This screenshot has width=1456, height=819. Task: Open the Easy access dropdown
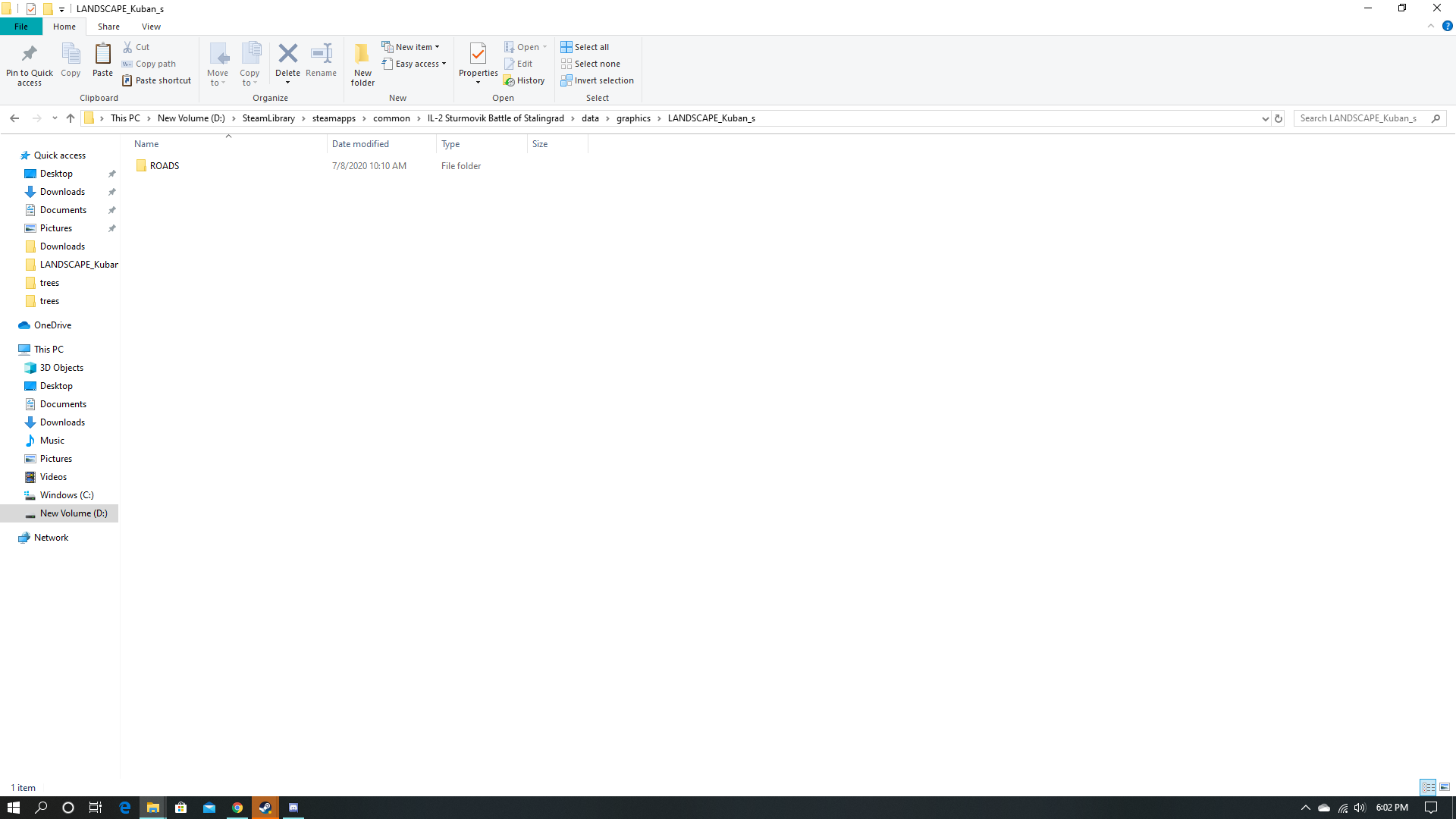click(414, 64)
